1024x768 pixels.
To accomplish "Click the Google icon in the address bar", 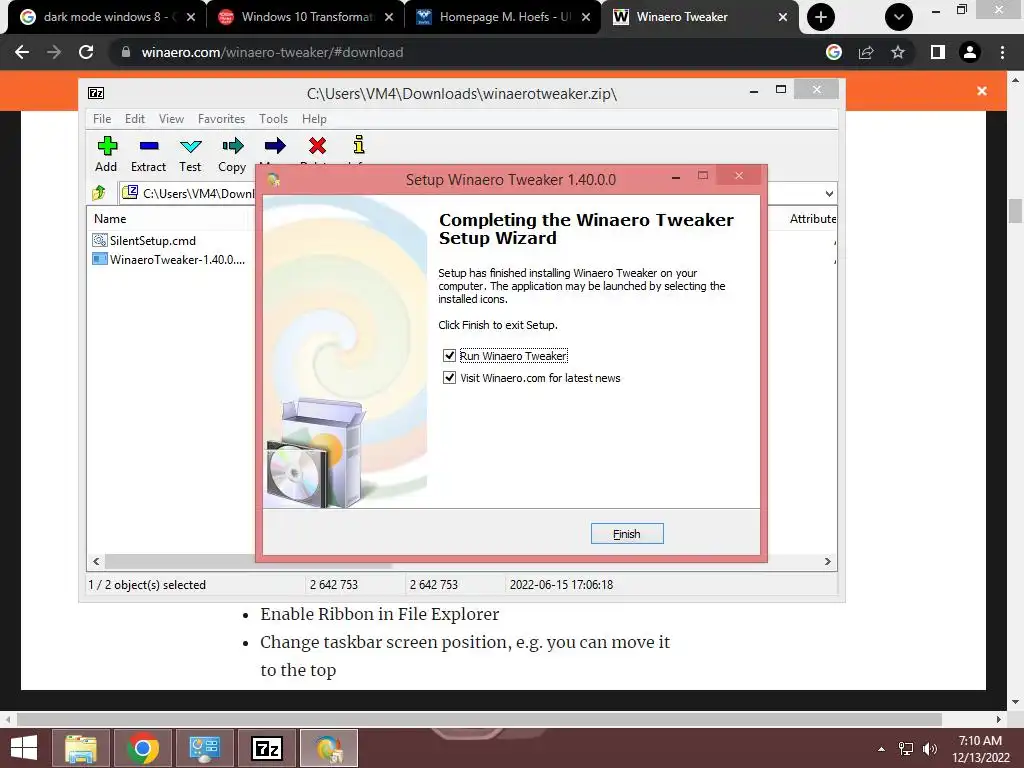I will tap(834, 52).
